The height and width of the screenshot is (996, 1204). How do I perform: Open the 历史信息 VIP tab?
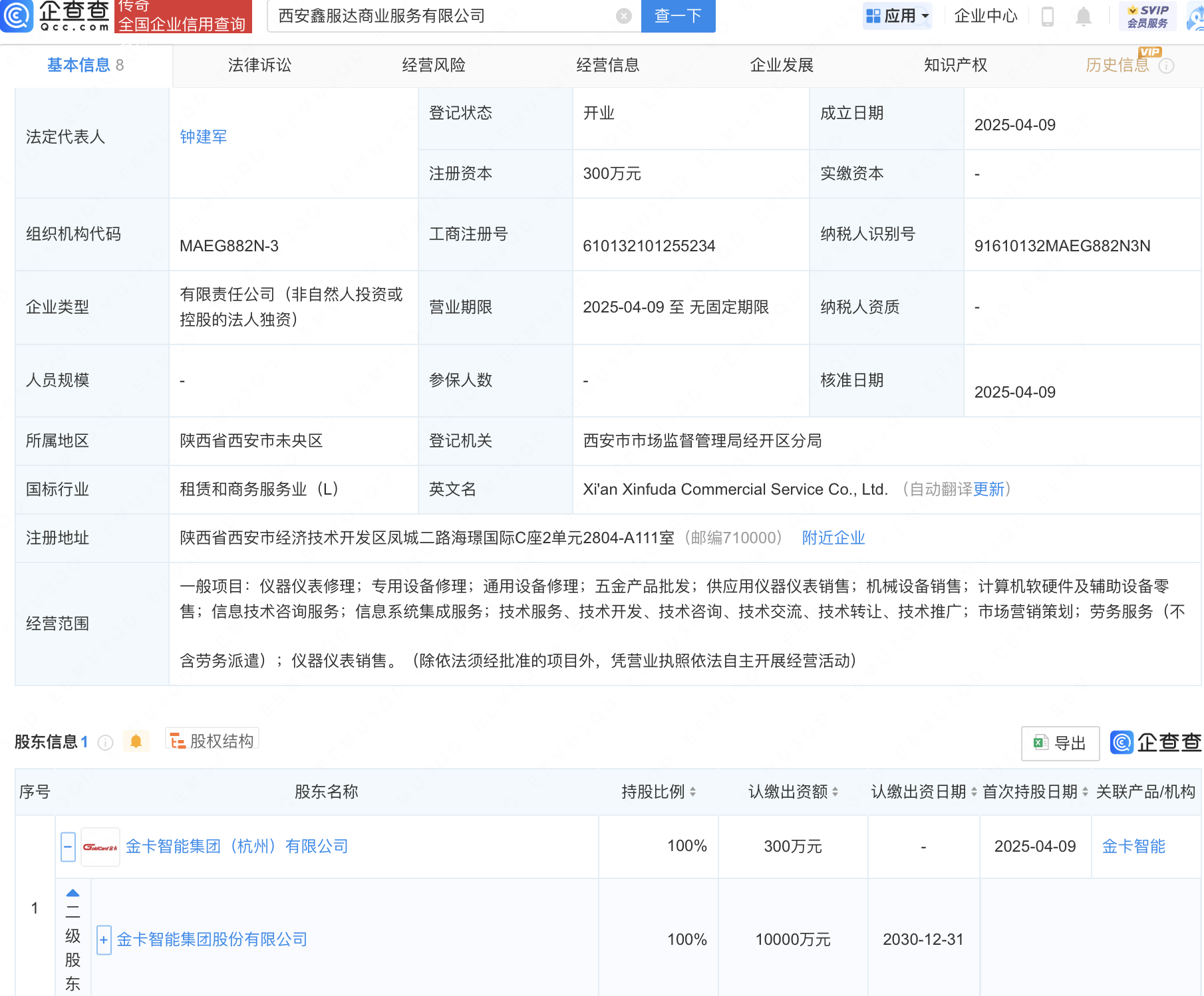(1118, 65)
